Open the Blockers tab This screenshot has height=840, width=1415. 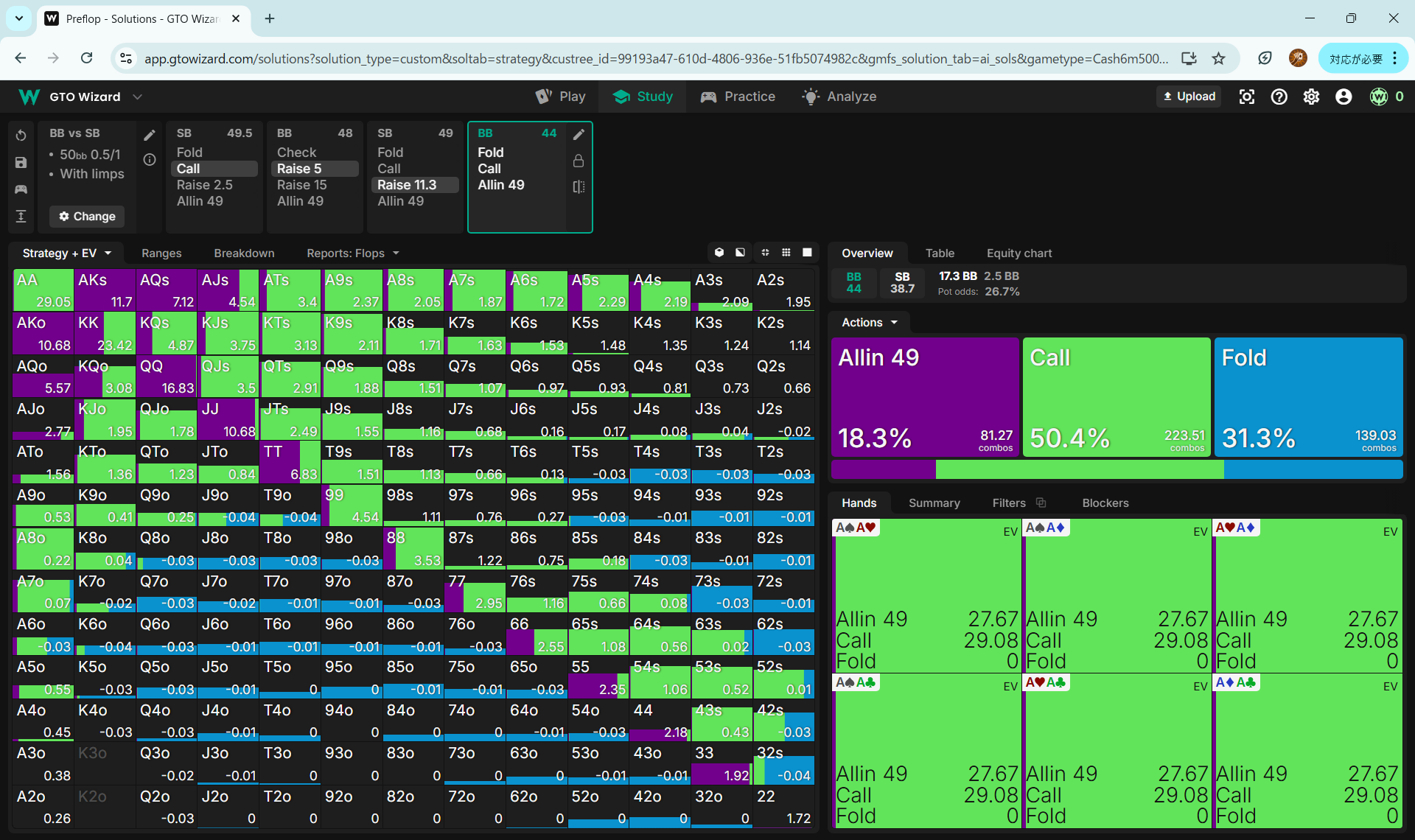1105,503
